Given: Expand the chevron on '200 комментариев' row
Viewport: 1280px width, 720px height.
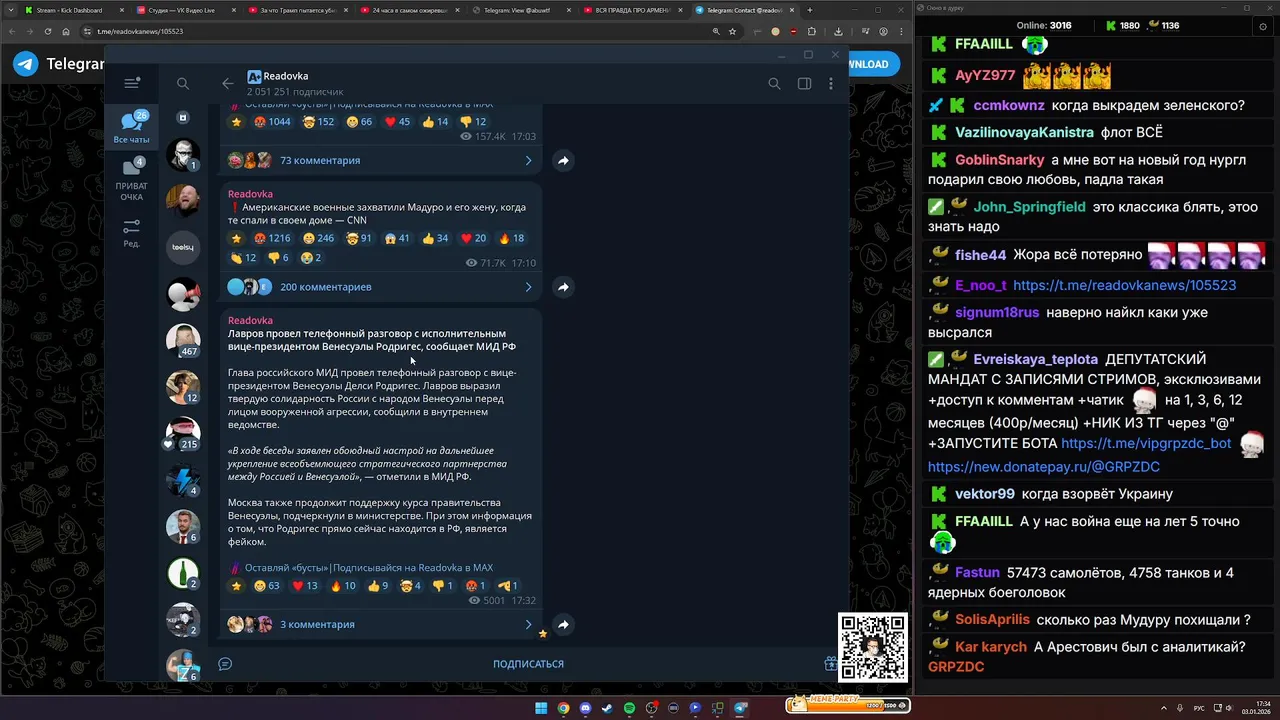Looking at the screenshot, I should tap(528, 287).
